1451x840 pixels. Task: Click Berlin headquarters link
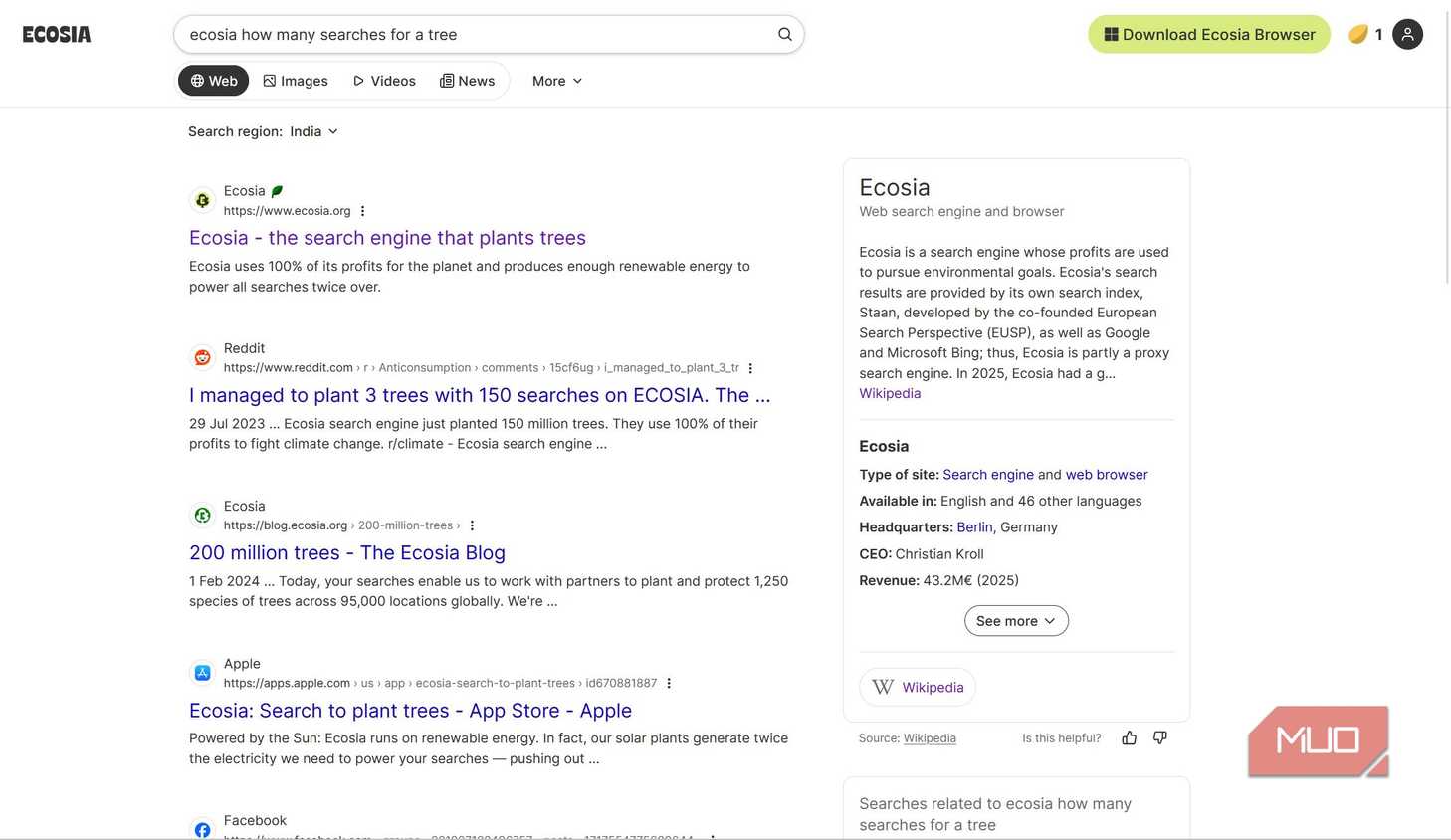(x=974, y=527)
